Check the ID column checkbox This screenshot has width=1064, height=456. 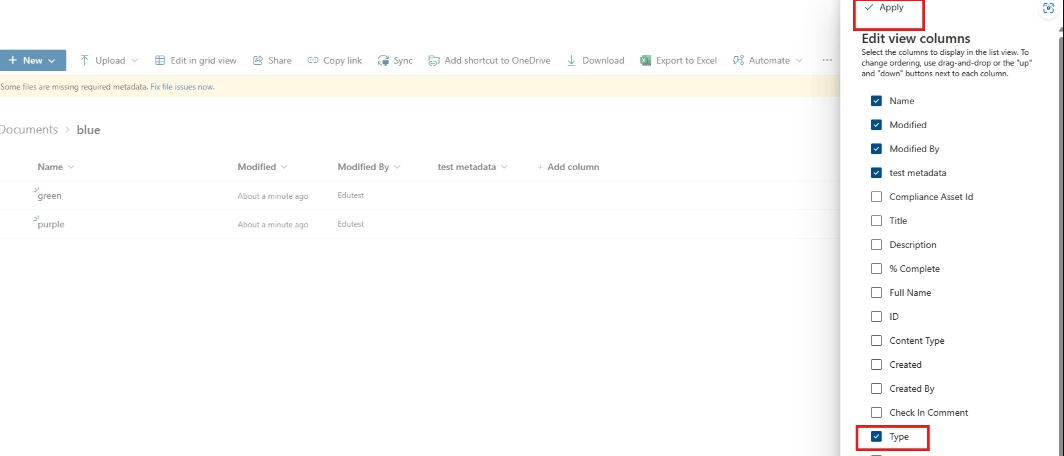pos(876,317)
